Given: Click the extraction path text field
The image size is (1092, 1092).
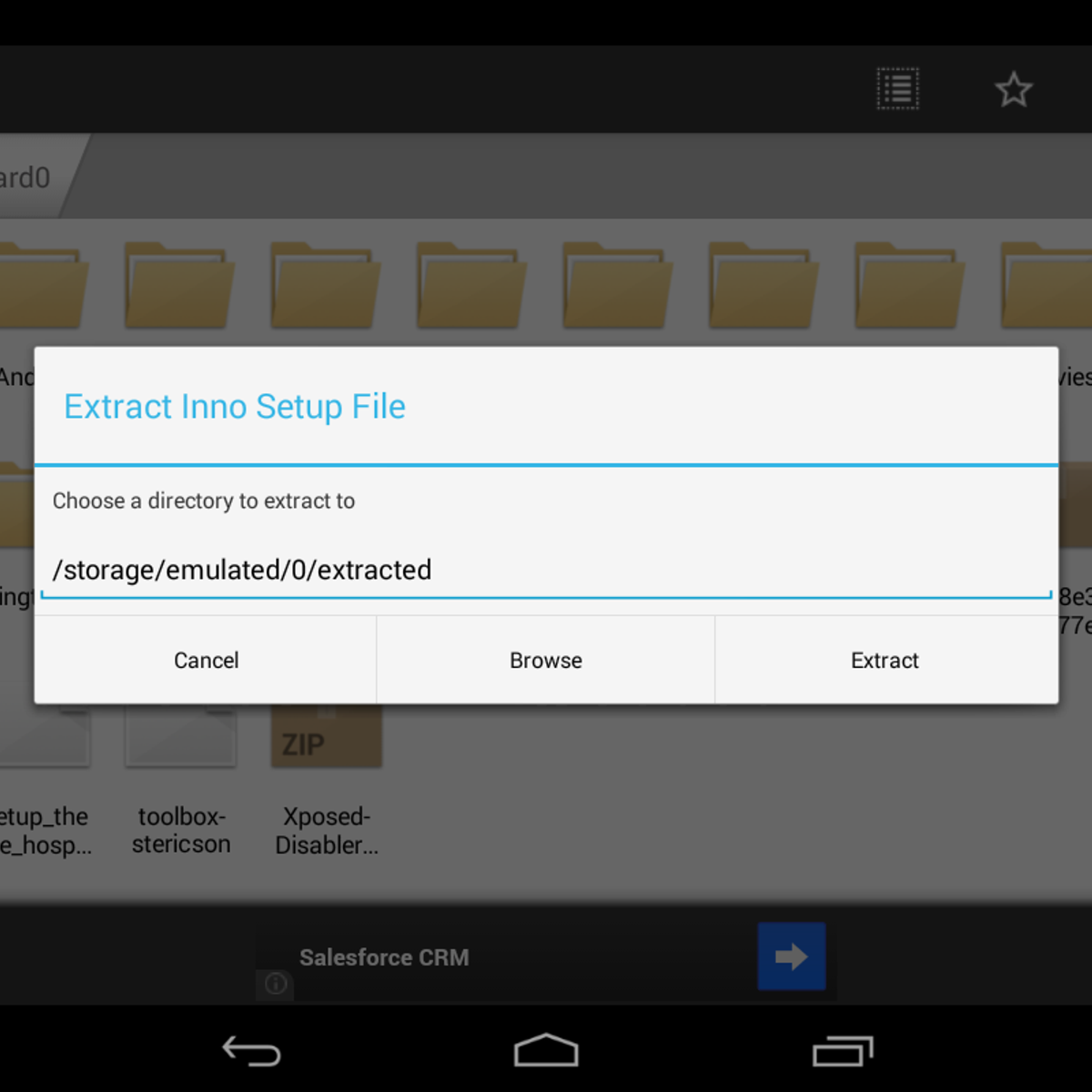Looking at the screenshot, I should tap(546, 571).
